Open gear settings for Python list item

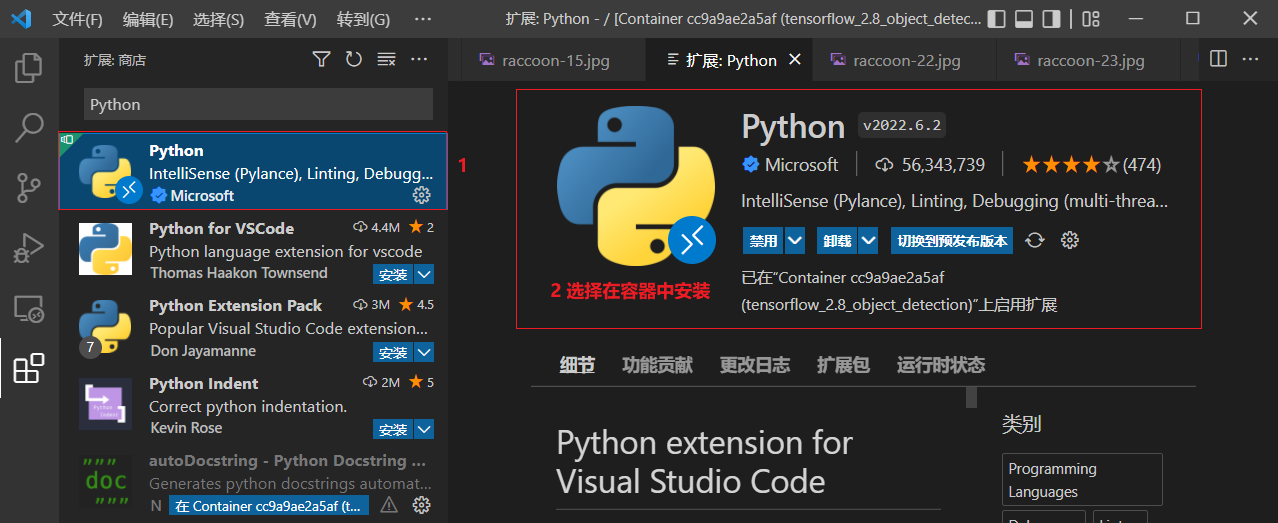pos(422,194)
